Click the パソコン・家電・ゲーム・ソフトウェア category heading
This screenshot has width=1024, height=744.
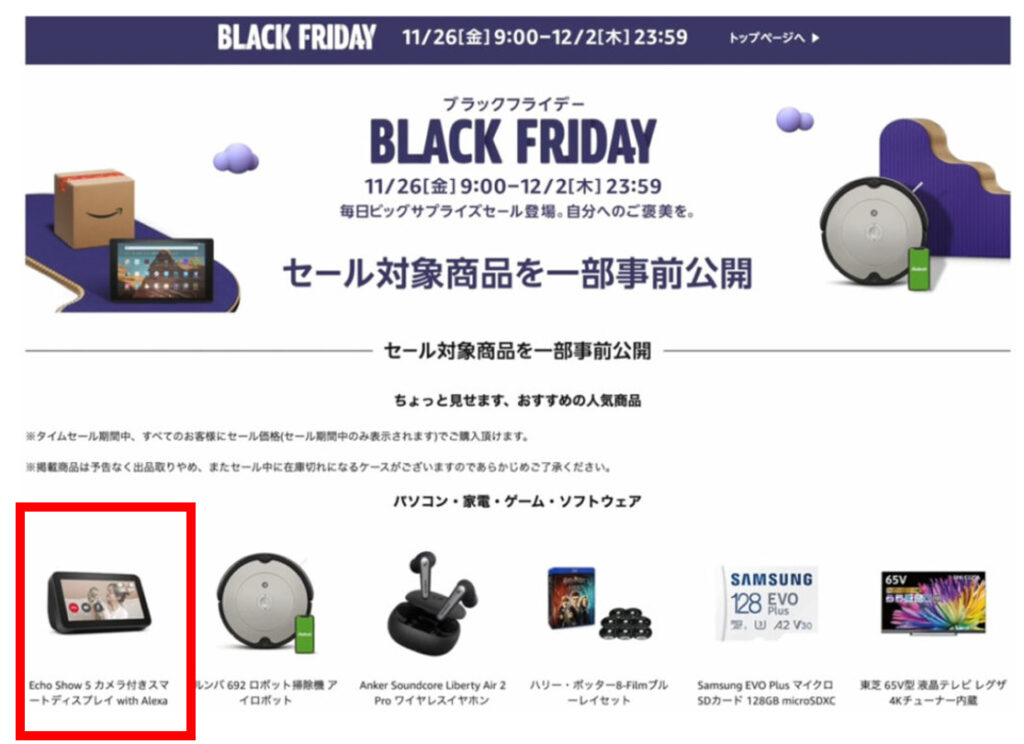coord(517,501)
